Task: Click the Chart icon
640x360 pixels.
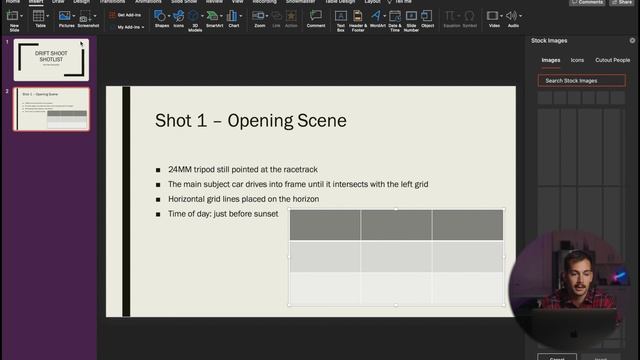Action: [x=232, y=16]
